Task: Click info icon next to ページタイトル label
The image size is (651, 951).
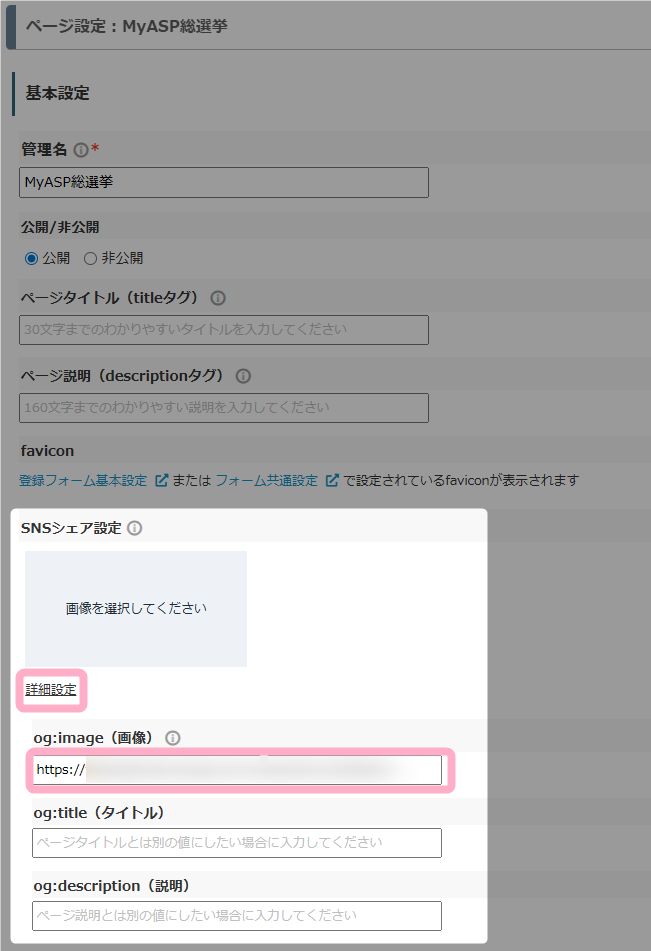Action: coord(218,298)
